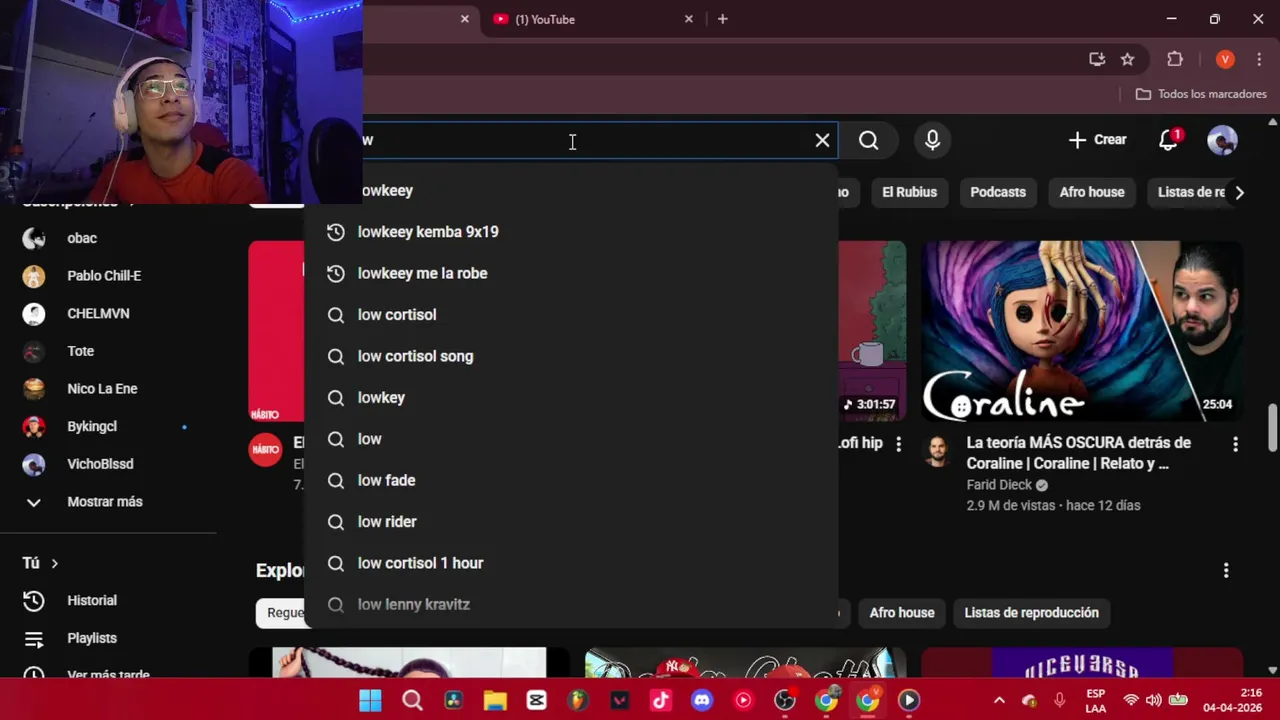Open the Explore section options menu
This screenshot has width=1280, height=720.
tap(1226, 571)
